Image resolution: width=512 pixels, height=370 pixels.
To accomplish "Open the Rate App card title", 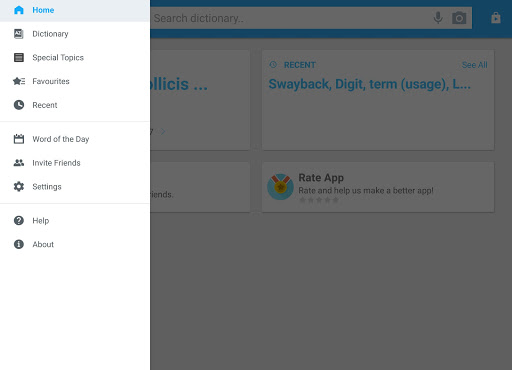I will tap(321, 178).
